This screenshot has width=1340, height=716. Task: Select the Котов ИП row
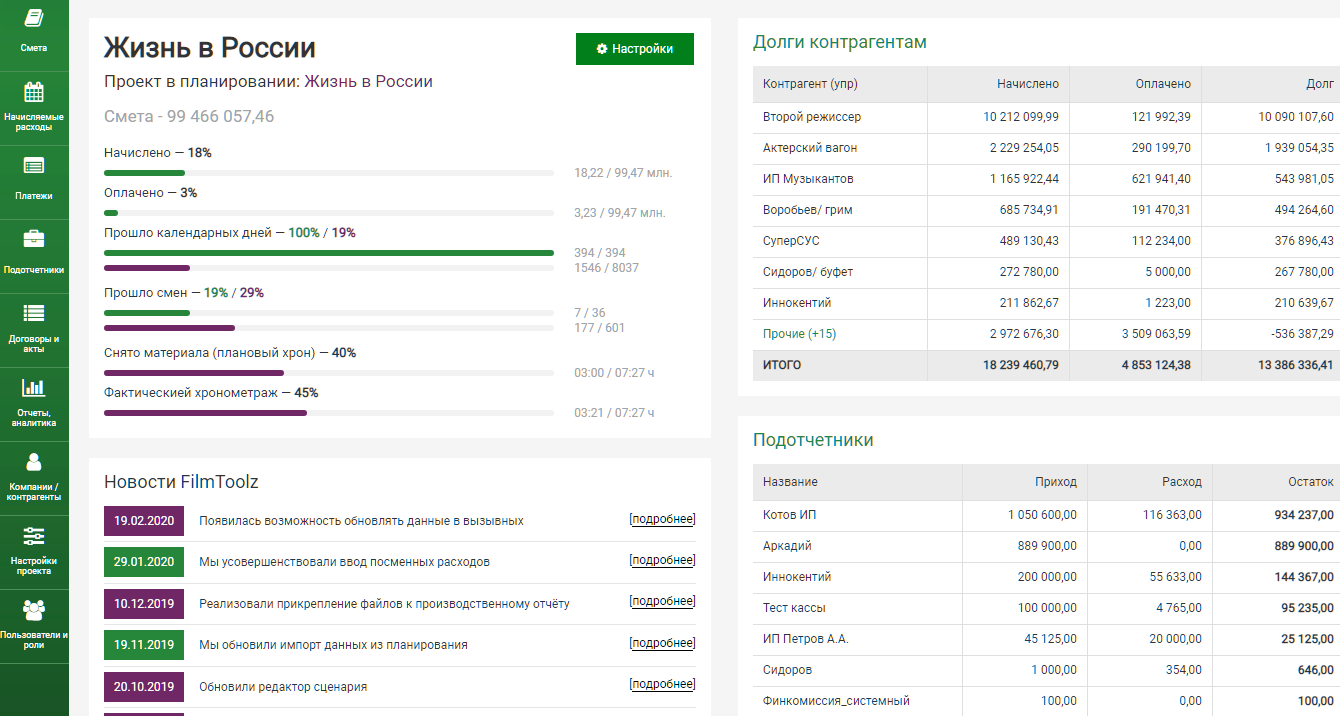pyautogui.click(x=1046, y=515)
